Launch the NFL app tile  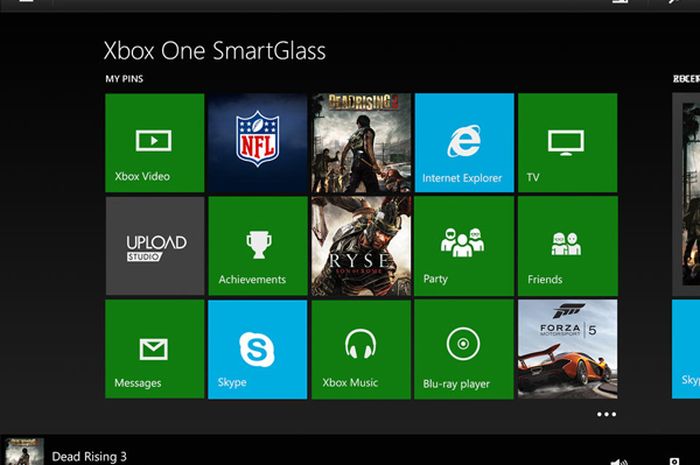258,143
